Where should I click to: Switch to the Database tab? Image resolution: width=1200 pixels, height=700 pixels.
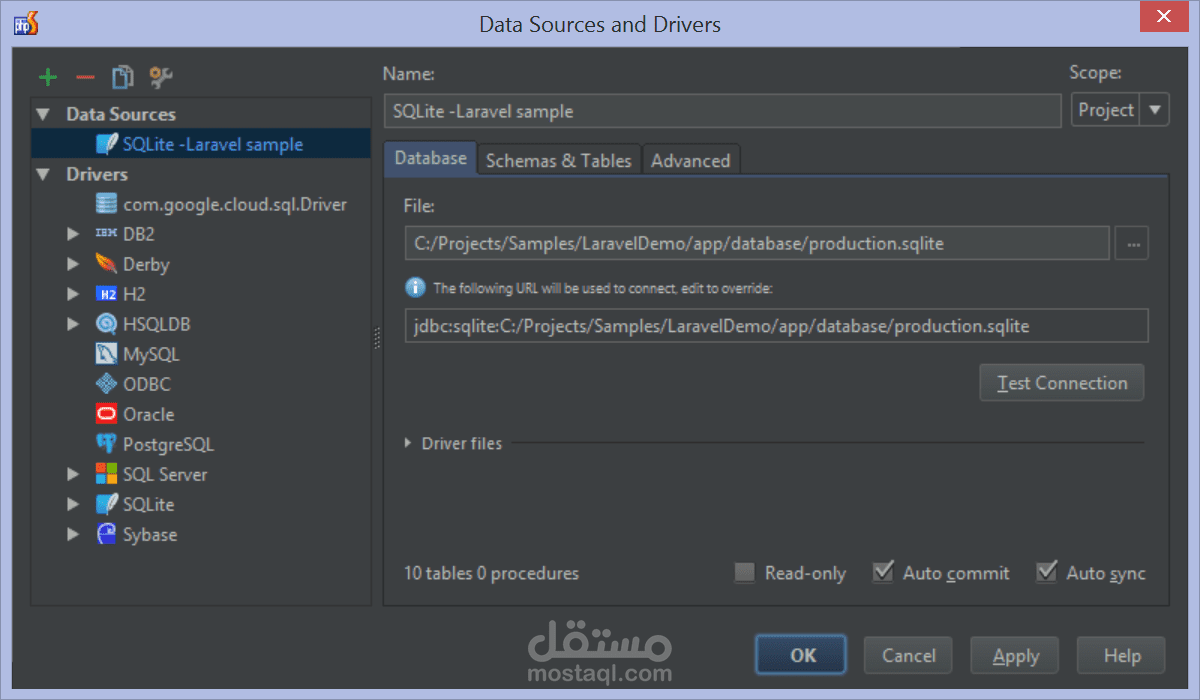pyautogui.click(x=430, y=158)
